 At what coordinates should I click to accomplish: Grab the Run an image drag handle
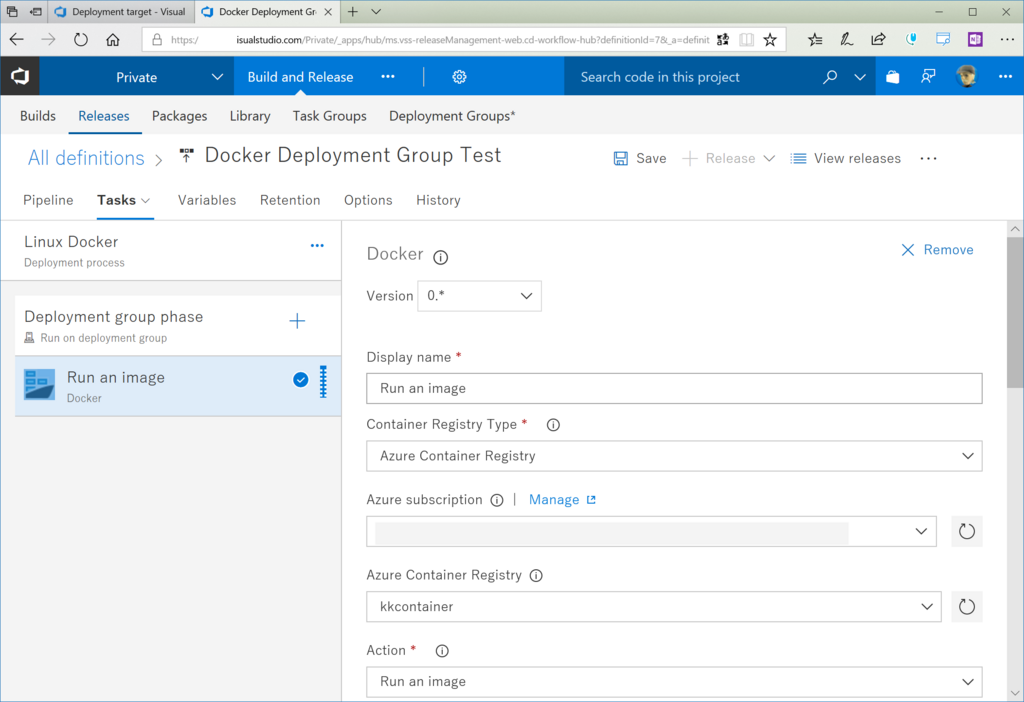323,382
